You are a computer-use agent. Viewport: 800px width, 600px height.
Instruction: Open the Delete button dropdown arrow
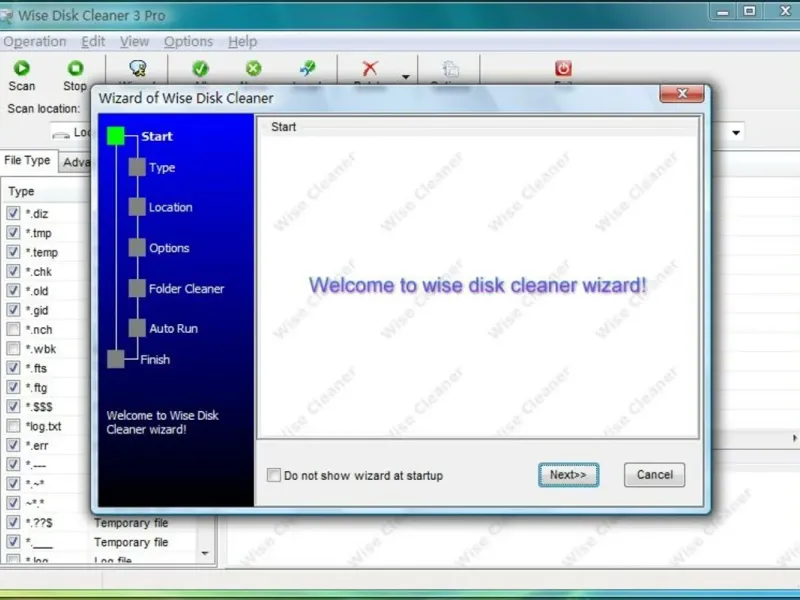pos(406,77)
